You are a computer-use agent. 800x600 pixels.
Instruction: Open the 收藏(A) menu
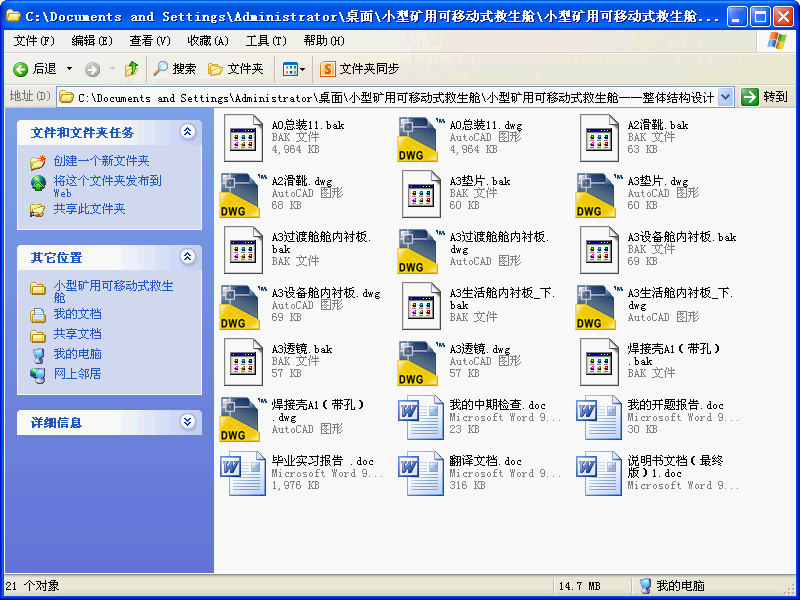pyautogui.click(x=207, y=41)
